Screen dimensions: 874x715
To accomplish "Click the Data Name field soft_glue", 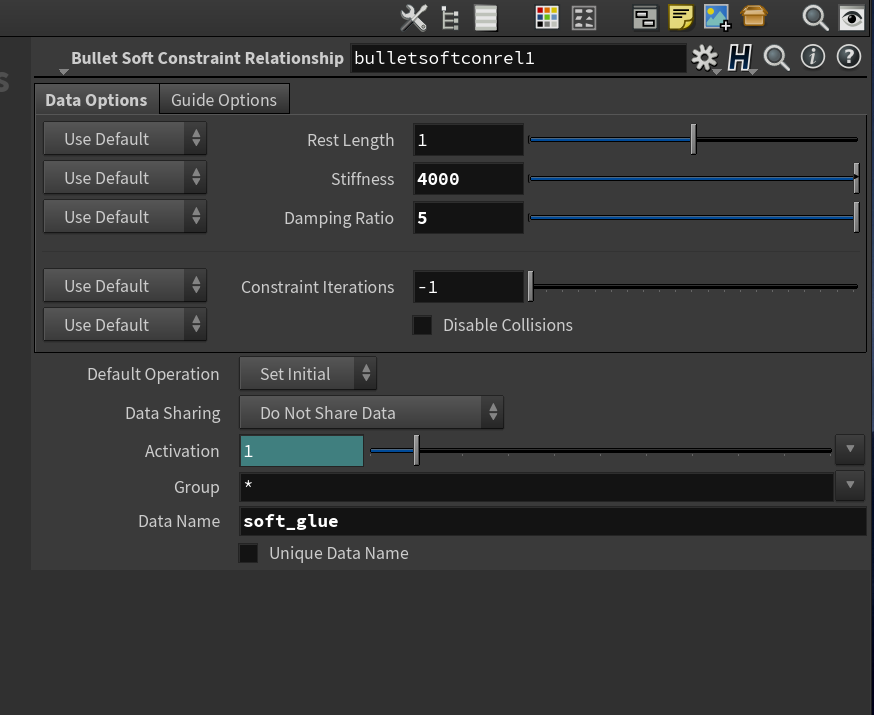I will [553, 521].
